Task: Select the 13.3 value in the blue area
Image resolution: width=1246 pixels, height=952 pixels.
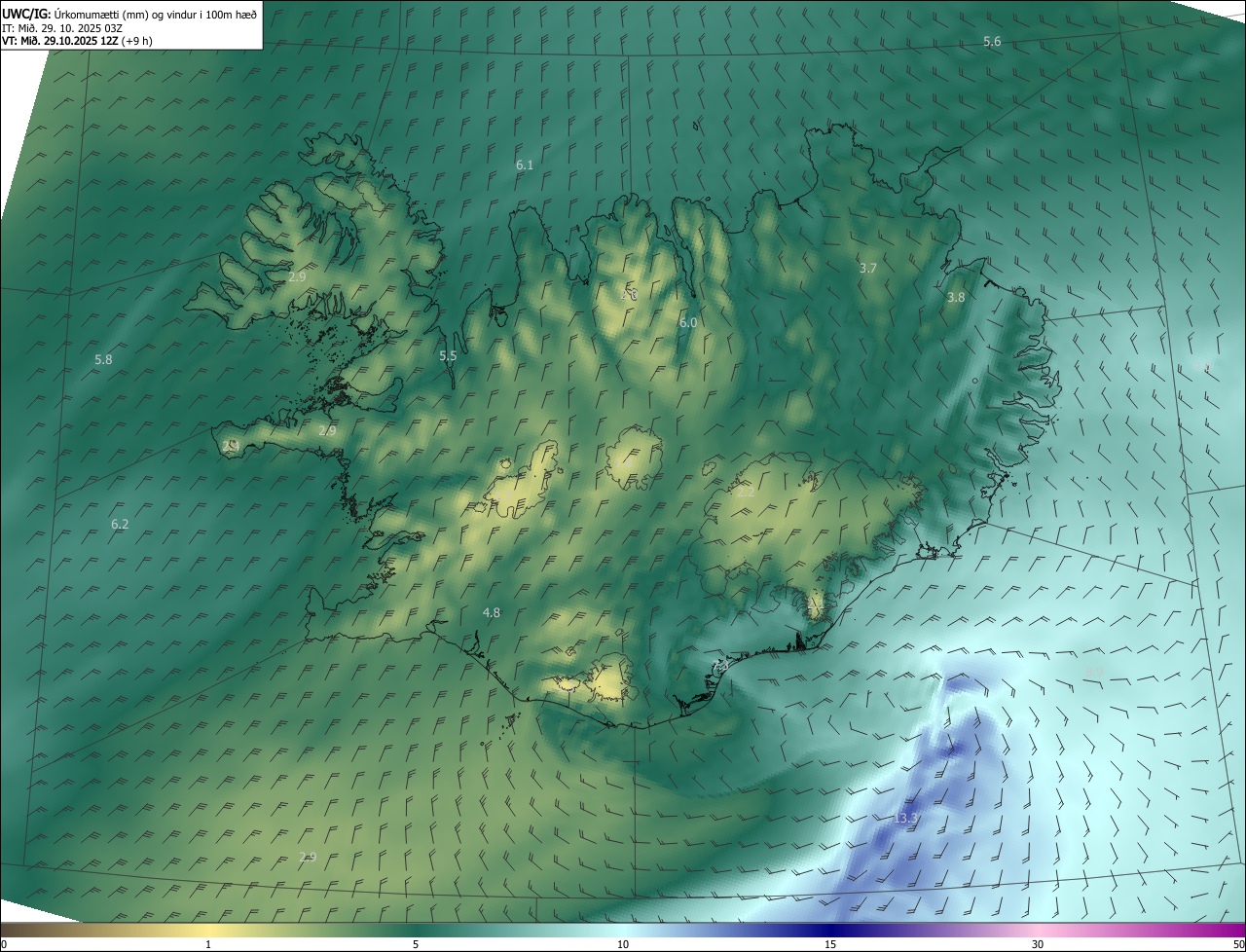Action: (x=905, y=819)
